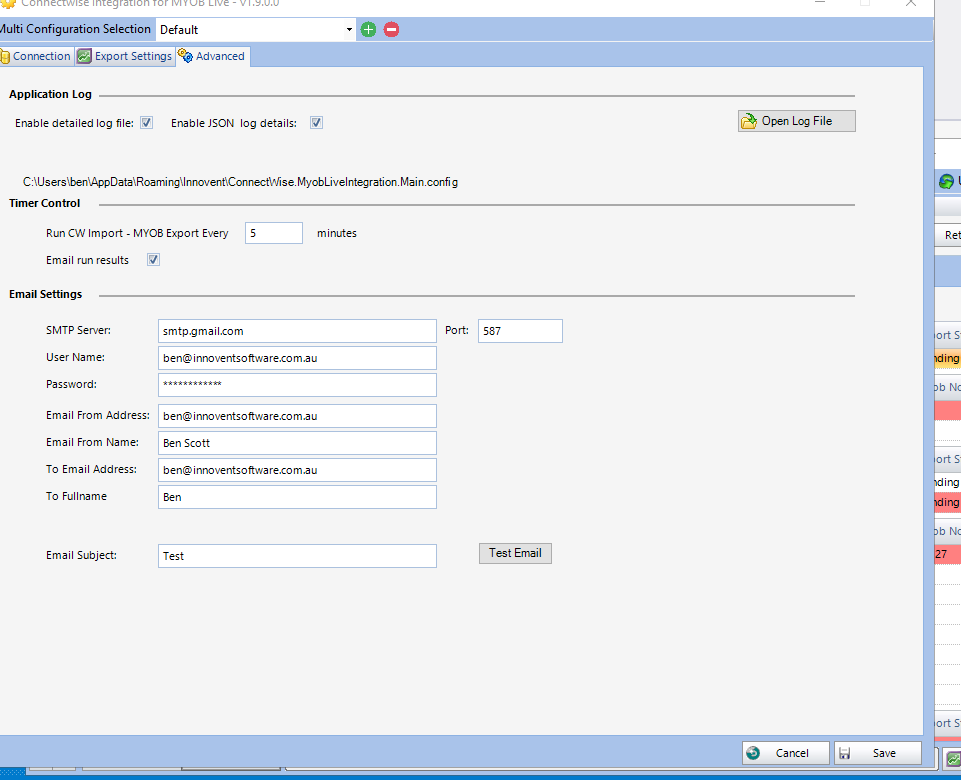Click the SMTP Server field
This screenshot has width=961, height=780.
(297, 331)
